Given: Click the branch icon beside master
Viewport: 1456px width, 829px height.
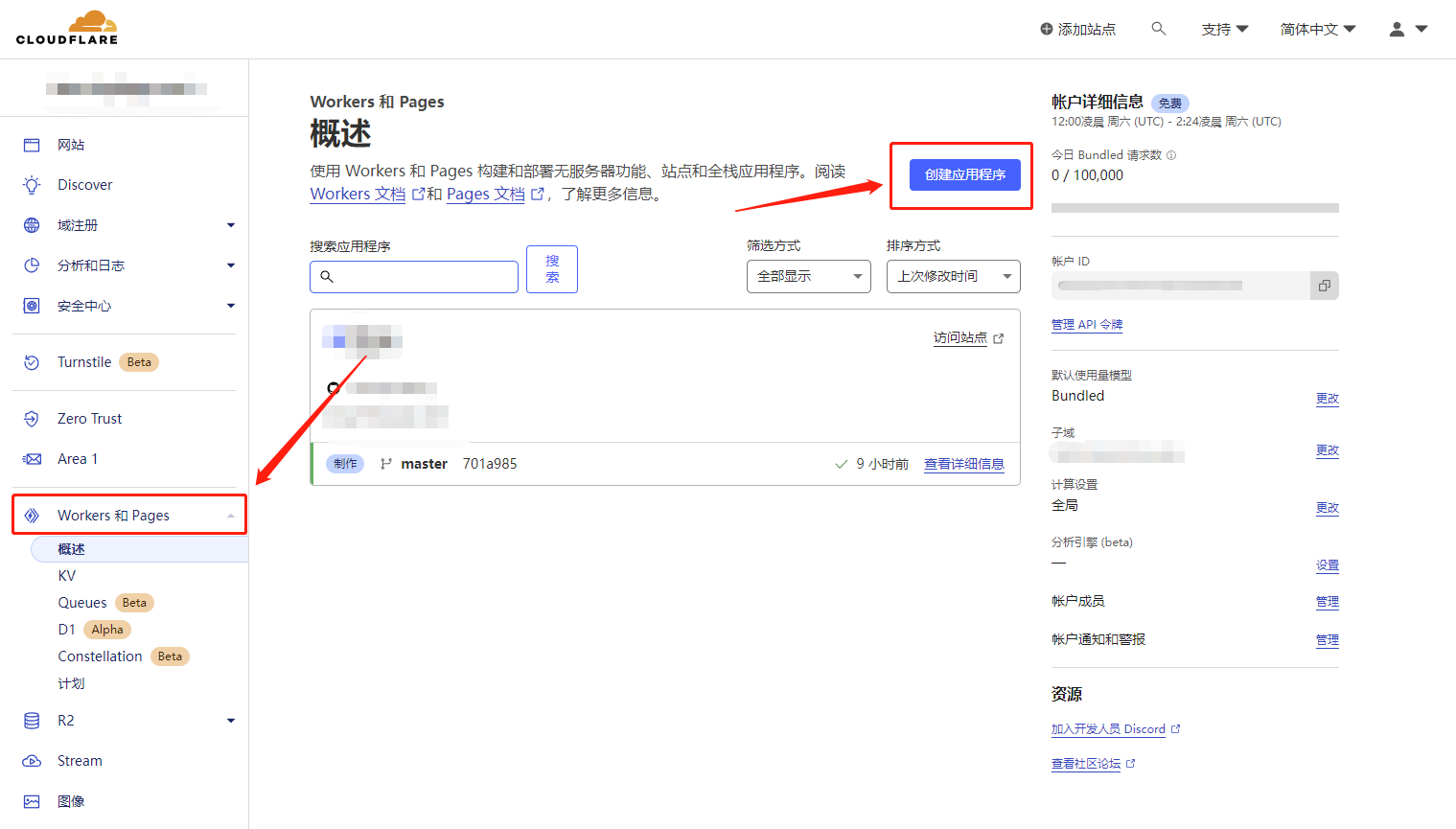Looking at the screenshot, I should [x=386, y=464].
